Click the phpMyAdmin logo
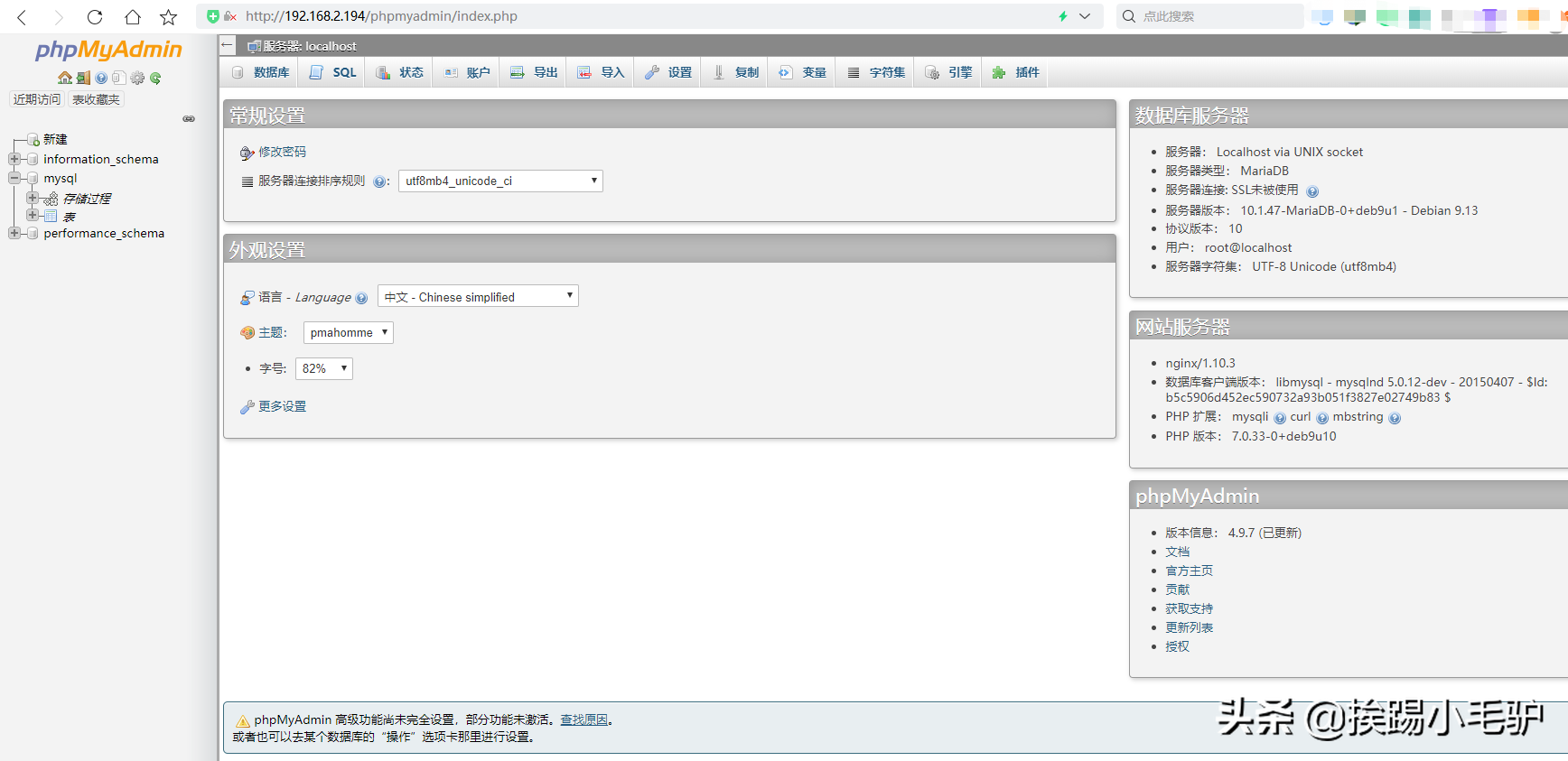Viewport: 1568px width, 761px height. (108, 50)
